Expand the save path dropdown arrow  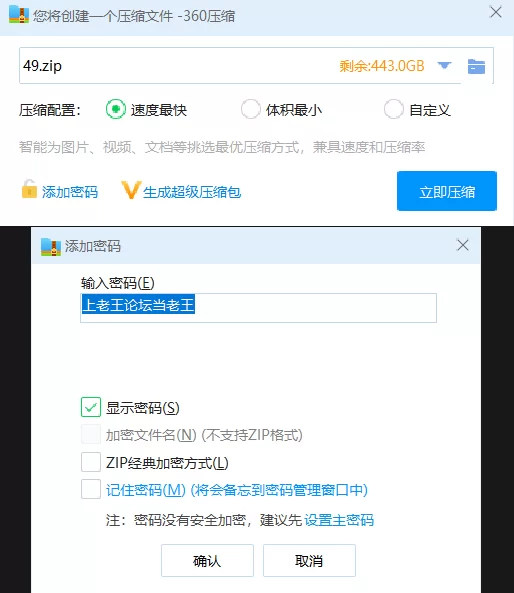coord(444,66)
